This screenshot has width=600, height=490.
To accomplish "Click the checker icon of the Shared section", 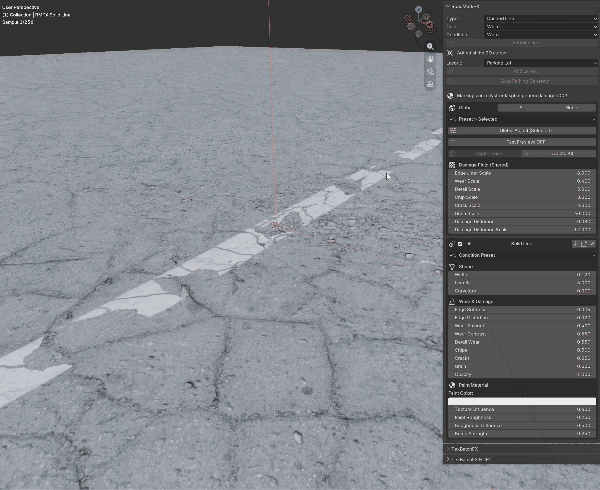I will click(452, 165).
